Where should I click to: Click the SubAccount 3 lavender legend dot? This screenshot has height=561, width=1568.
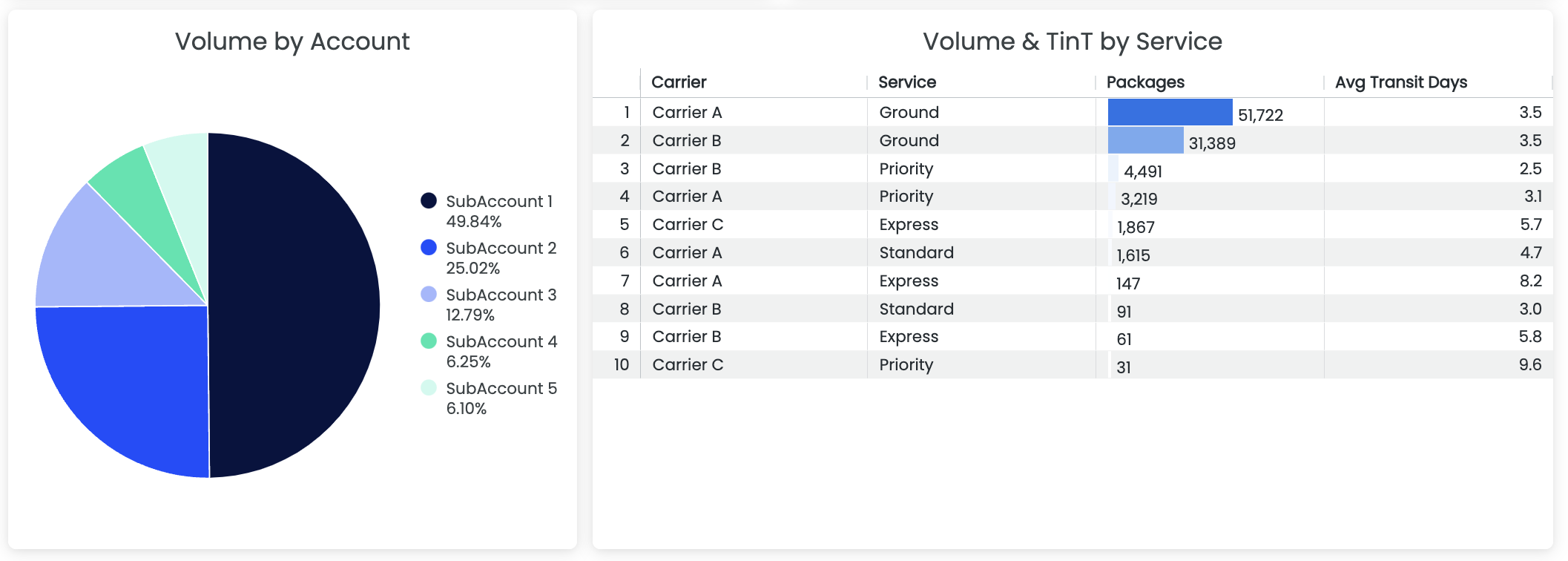[x=429, y=294]
